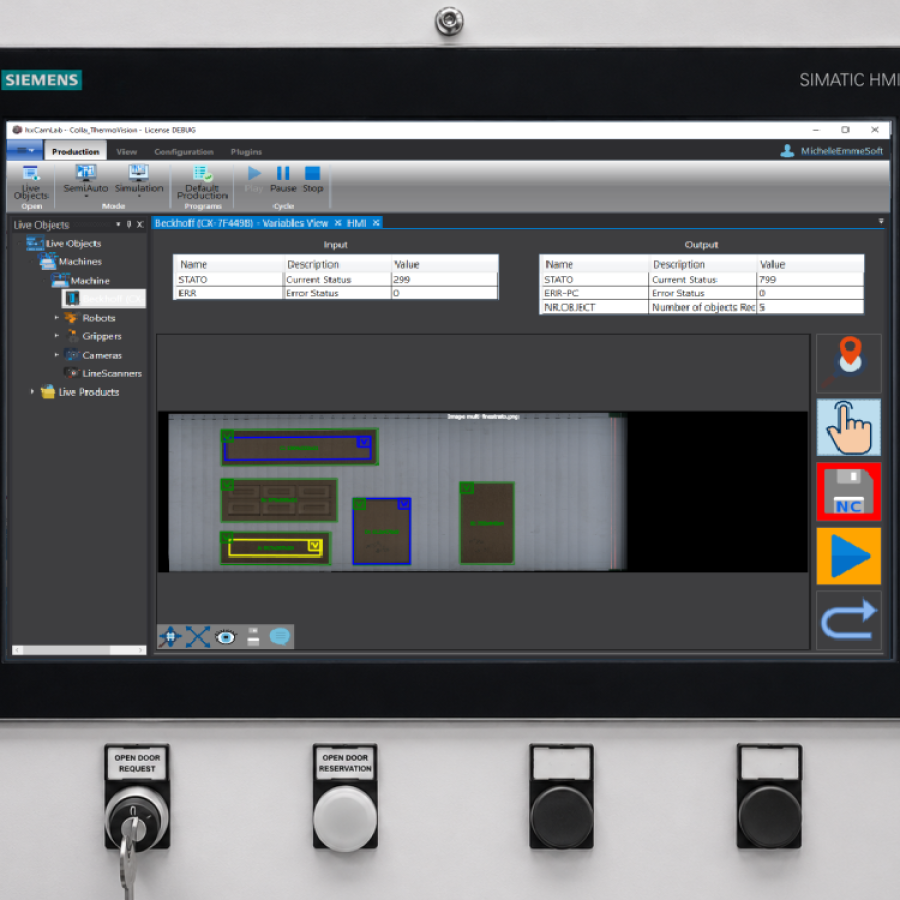Fit image with the crossed-arrows tool
This screenshot has height=900, width=900.
point(197,637)
